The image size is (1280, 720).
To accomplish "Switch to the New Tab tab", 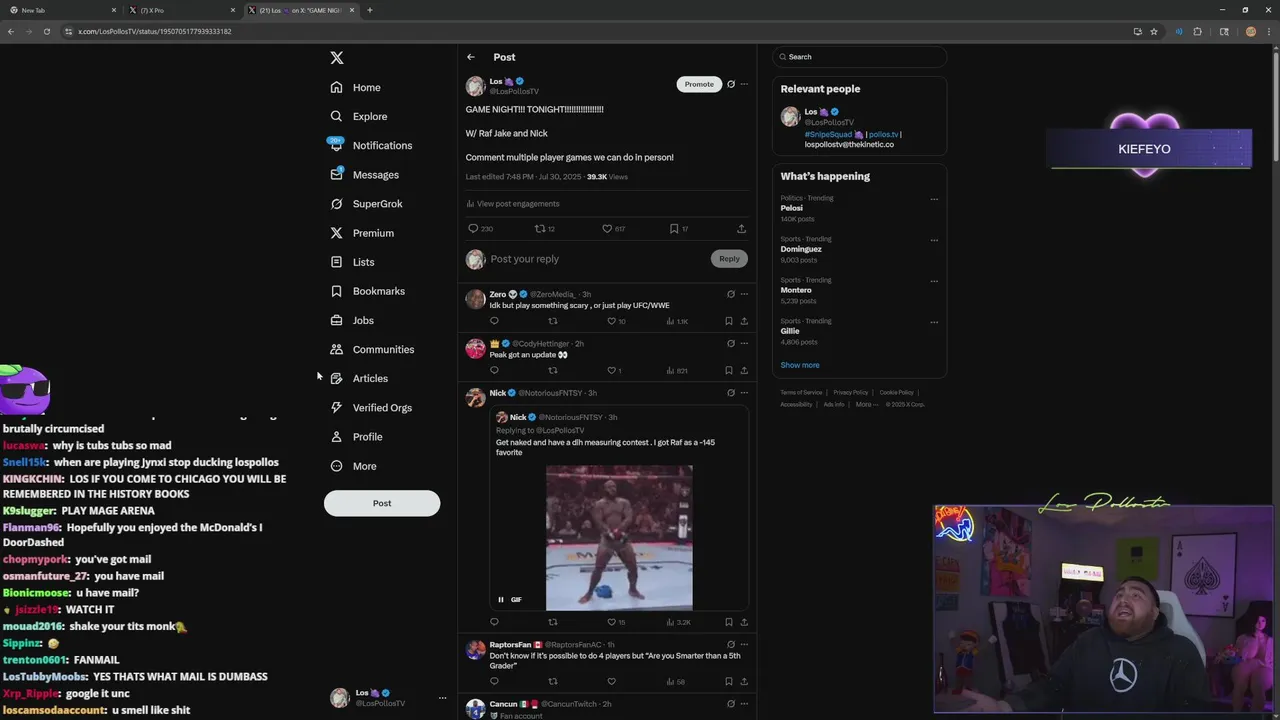I will pos(62,10).
